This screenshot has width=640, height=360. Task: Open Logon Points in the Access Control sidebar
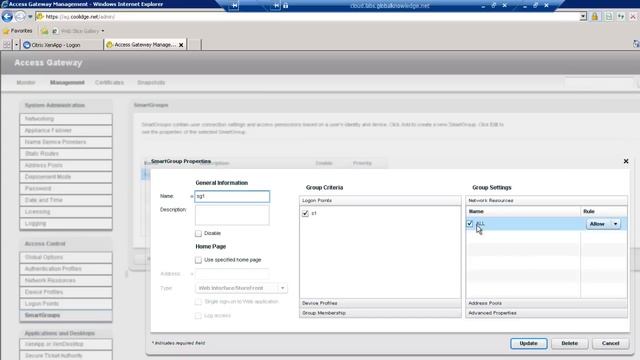[66, 304]
